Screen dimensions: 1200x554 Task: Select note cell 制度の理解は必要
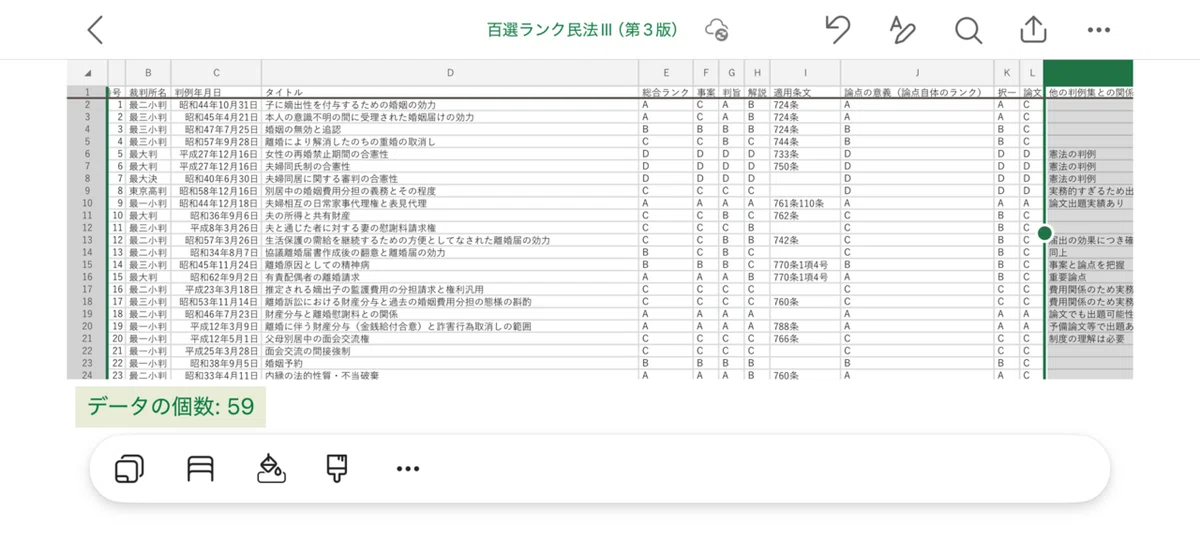[1088, 339]
